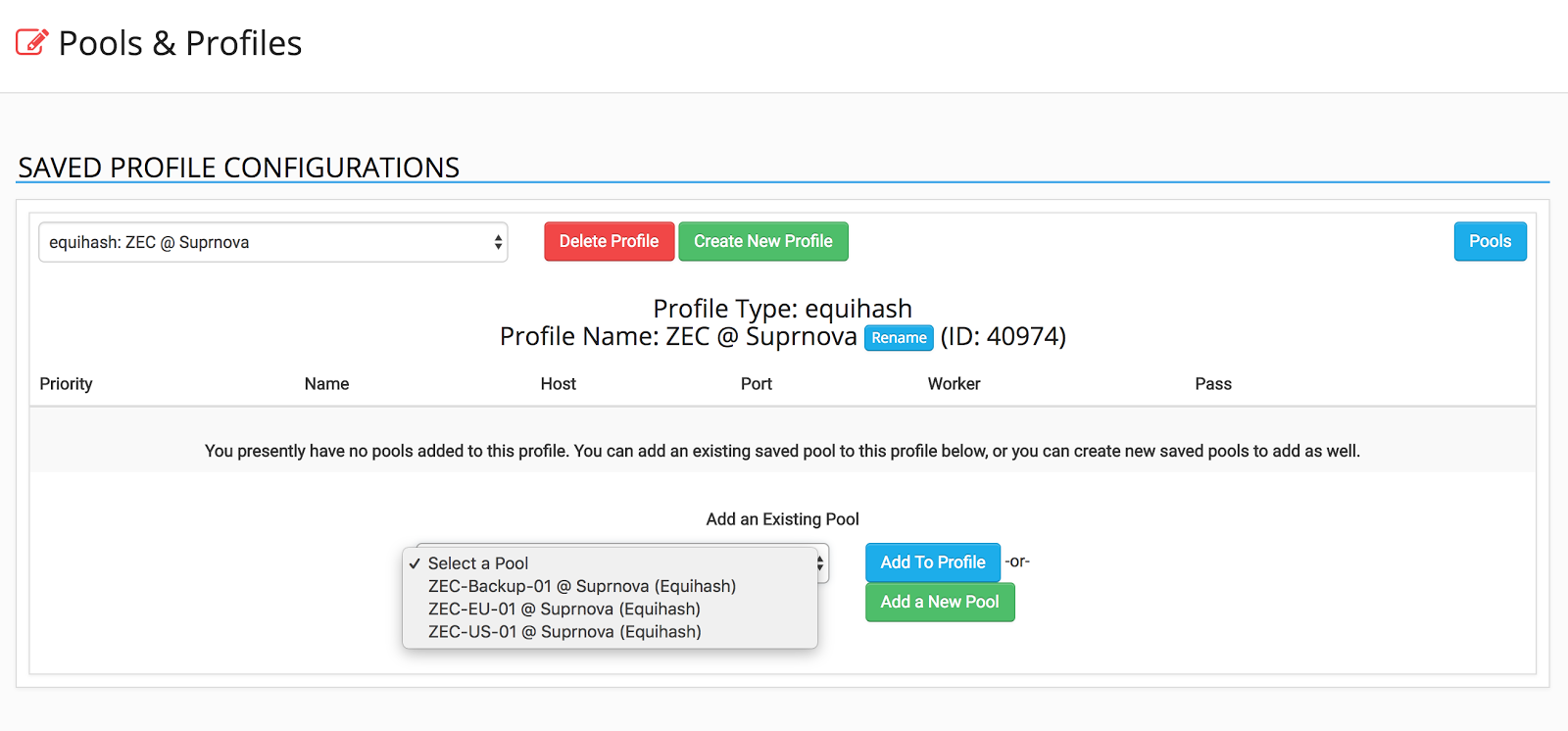
Task: Click the Name column header
Action: pyautogui.click(x=326, y=384)
